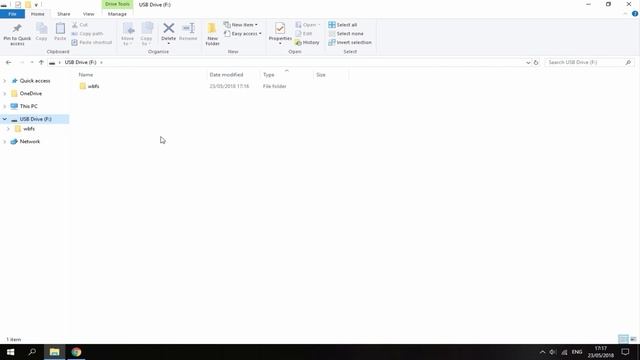
Task: Click Select none in ribbon
Action: (346, 34)
